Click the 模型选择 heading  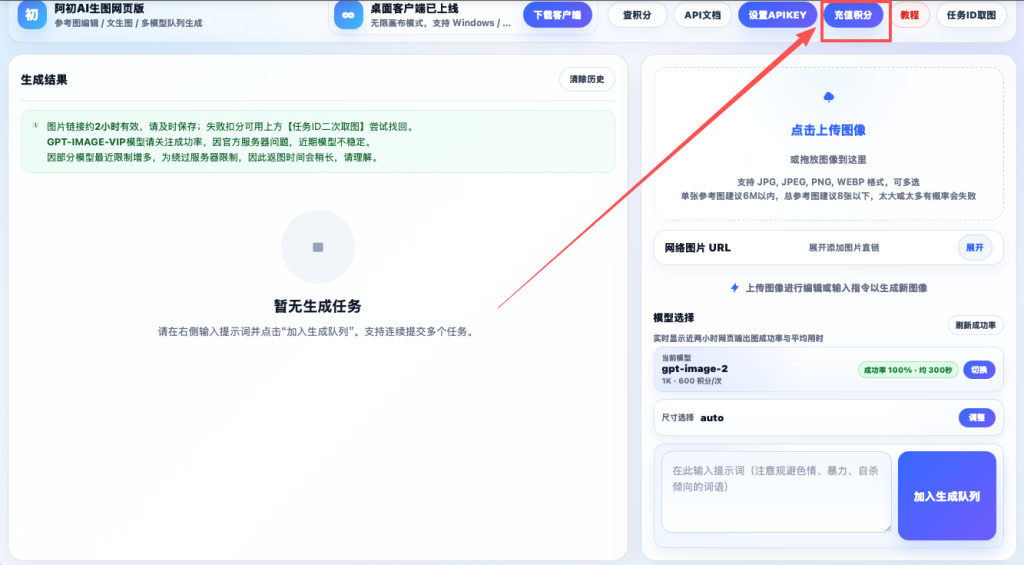click(673, 317)
